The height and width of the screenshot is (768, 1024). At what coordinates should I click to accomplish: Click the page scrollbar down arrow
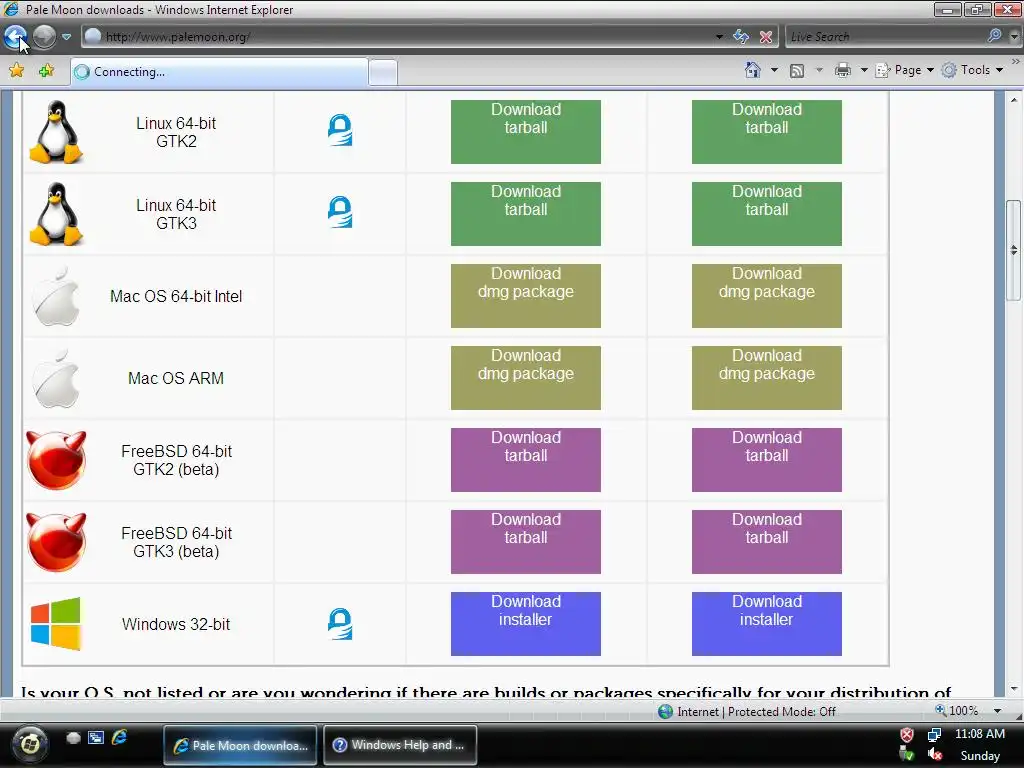1014,689
